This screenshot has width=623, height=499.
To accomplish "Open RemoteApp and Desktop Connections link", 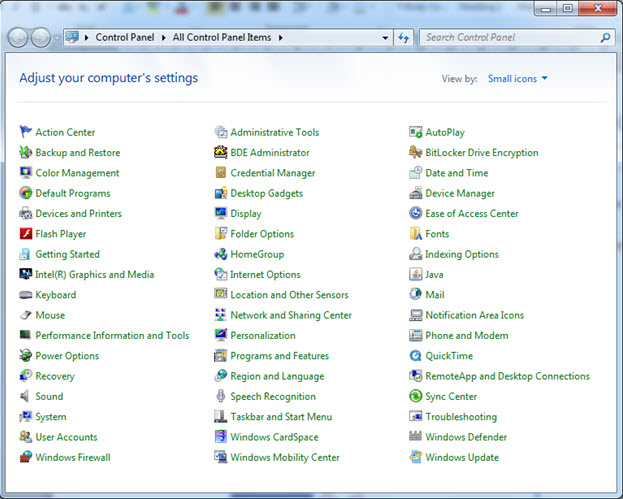I will coord(507,376).
